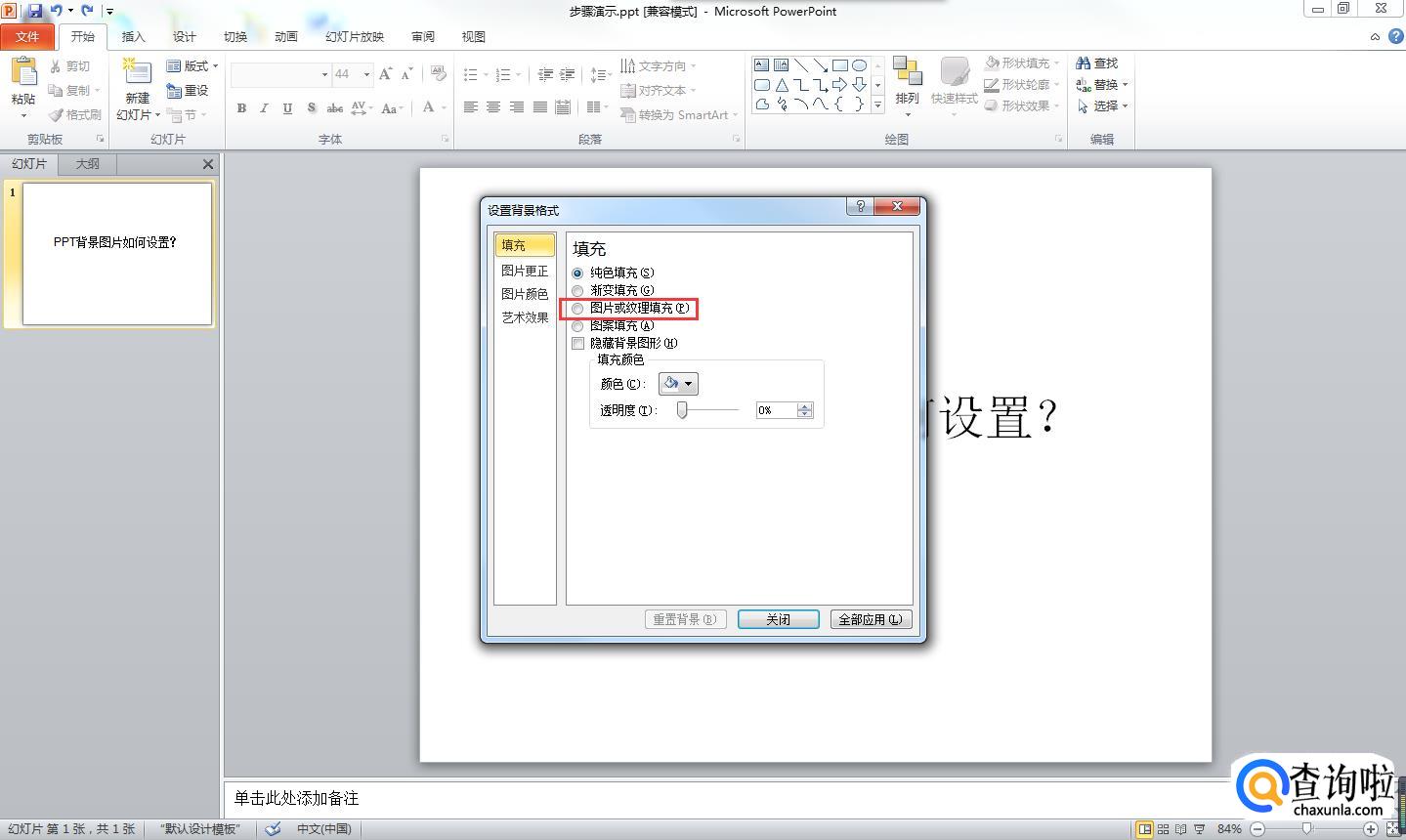Viewport: 1406px width, 840px height.
Task: Click the Bold formatting icon
Action: [241, 108]
